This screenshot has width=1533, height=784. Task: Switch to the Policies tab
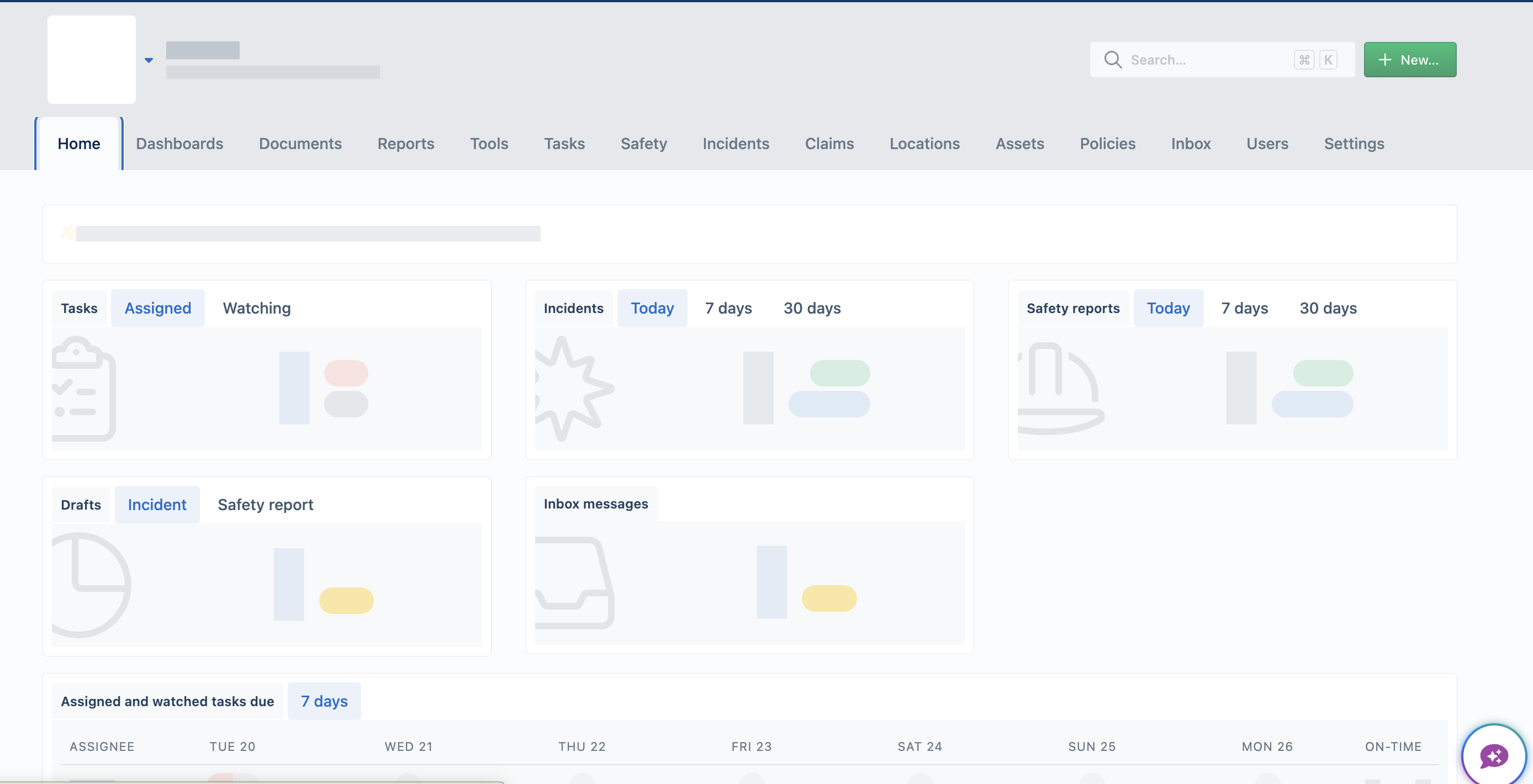1107,144
